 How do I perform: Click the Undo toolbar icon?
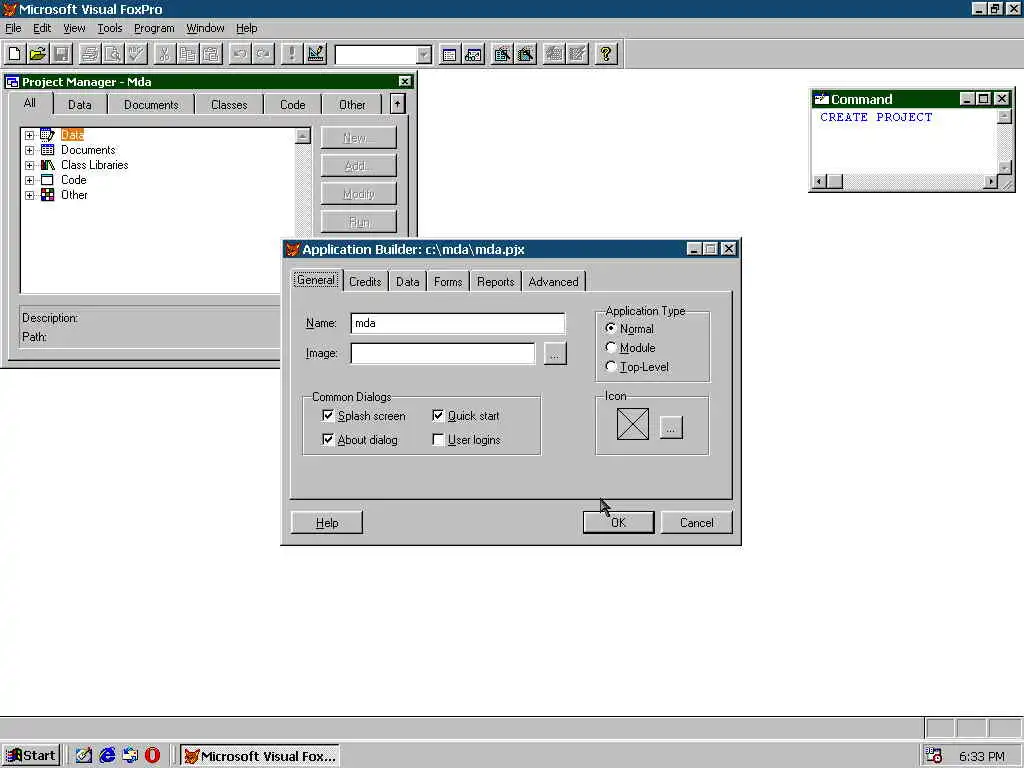(x=240, y=54)
